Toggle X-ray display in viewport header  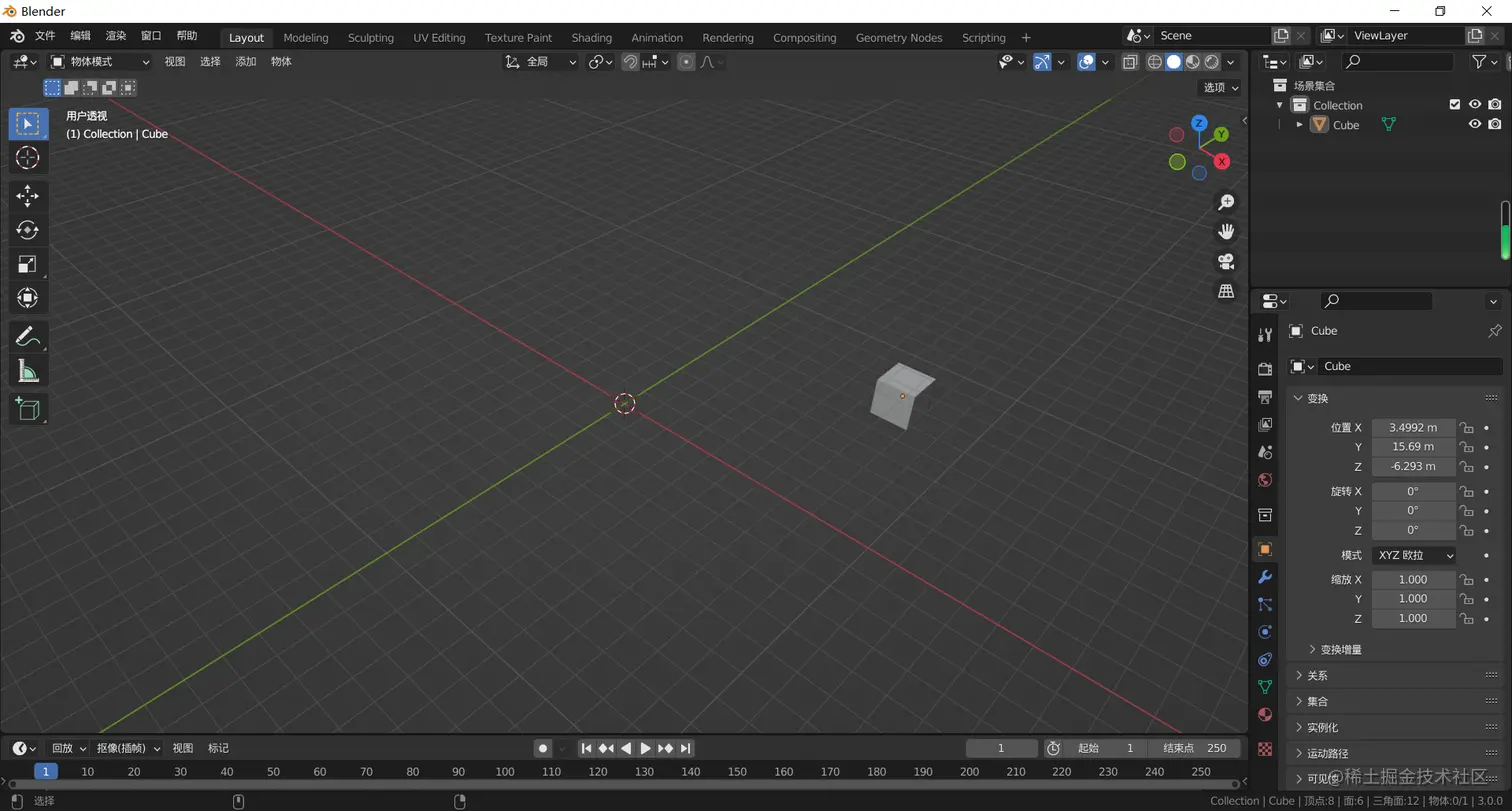1130,62
